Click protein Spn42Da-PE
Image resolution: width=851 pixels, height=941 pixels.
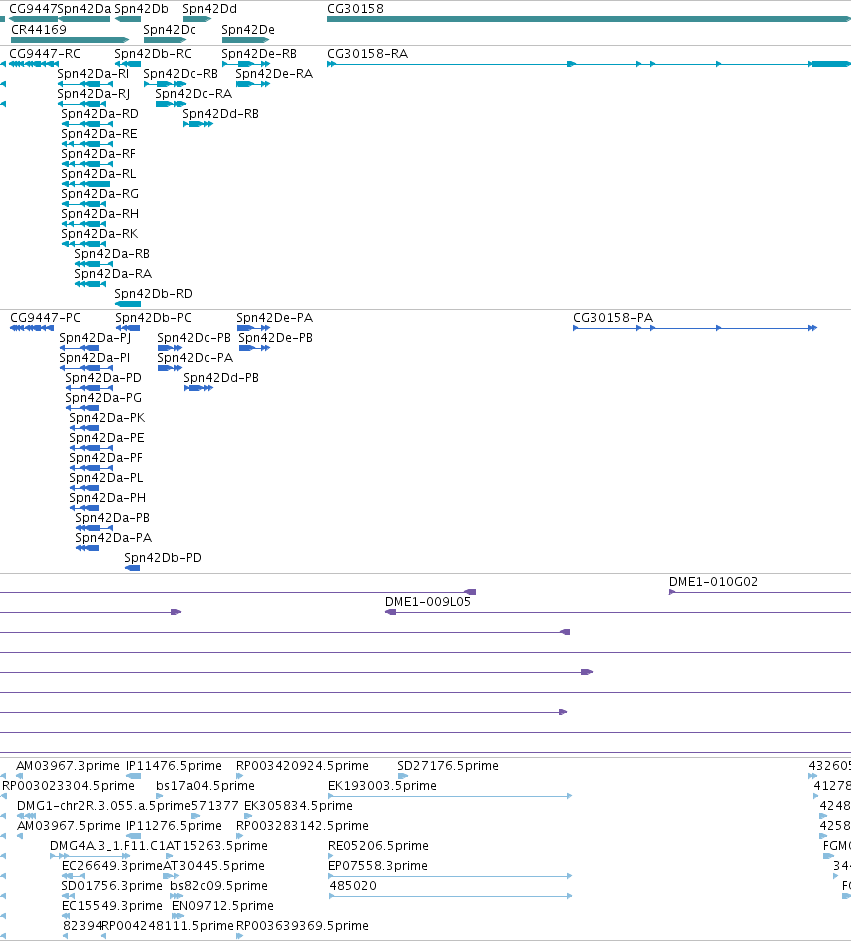tap(107, 437)
